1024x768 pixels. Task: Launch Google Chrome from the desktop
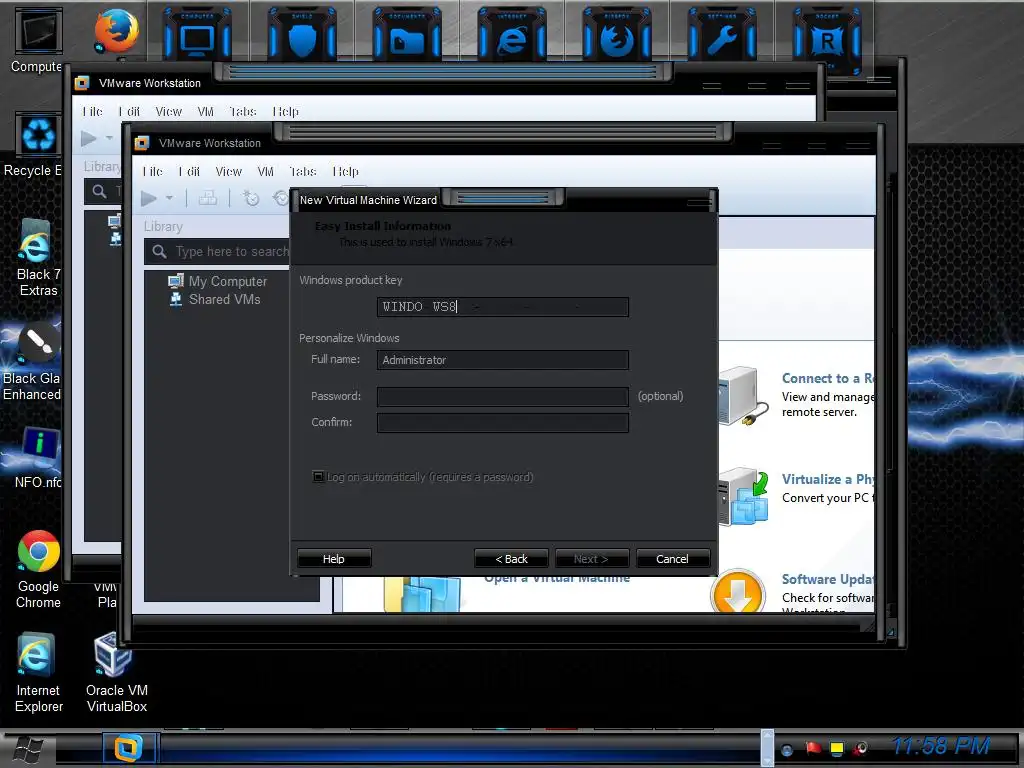(39, 569)
